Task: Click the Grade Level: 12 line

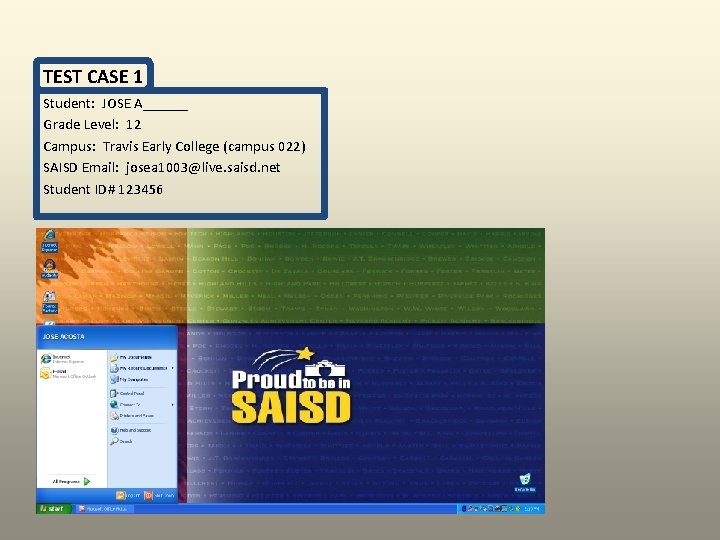Action: [92, 124]
